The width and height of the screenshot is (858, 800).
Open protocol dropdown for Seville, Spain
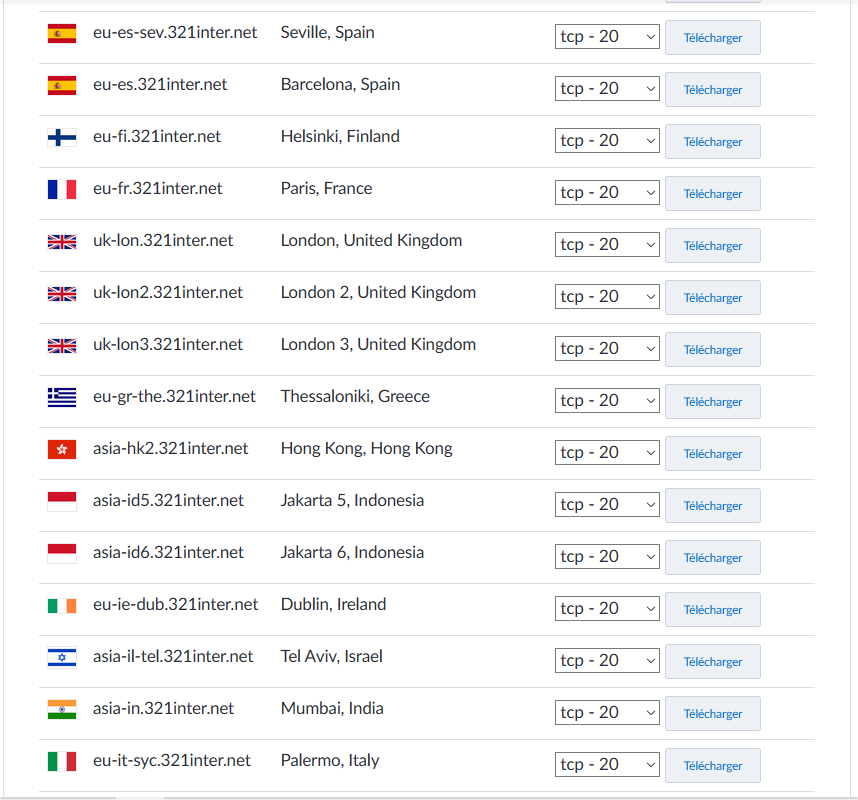pos(607,37)
